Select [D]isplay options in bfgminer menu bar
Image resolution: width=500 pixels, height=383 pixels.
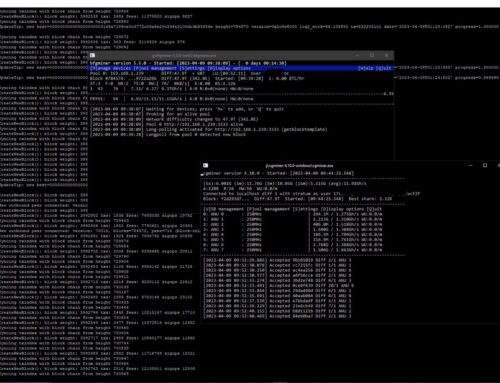(x=229, y=68)
